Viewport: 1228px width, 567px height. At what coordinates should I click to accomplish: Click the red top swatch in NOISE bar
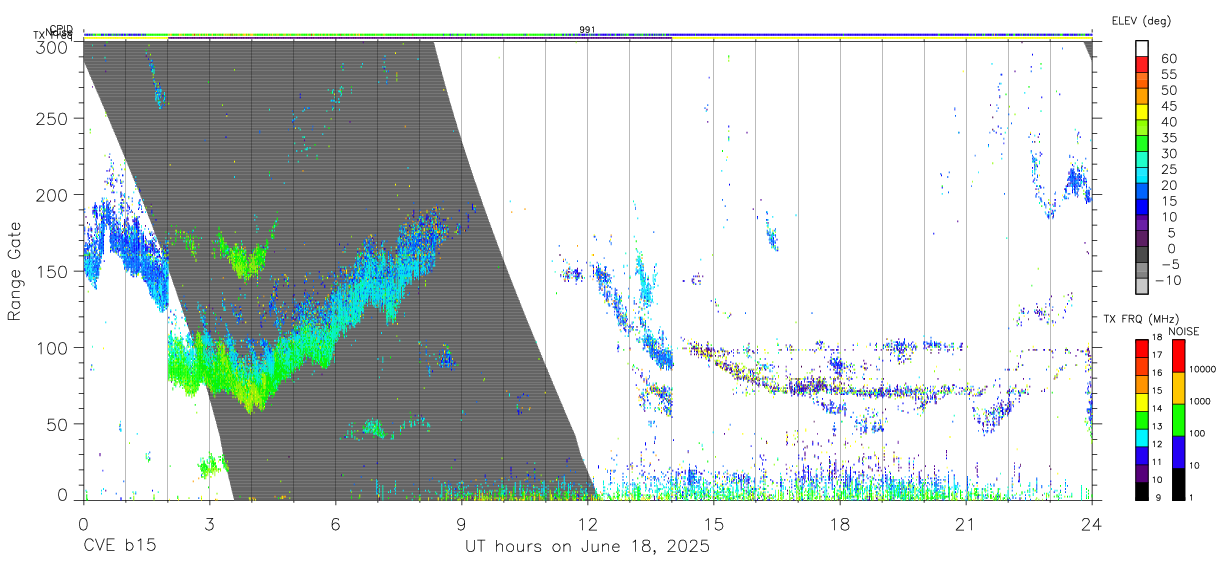[1178, 356]
